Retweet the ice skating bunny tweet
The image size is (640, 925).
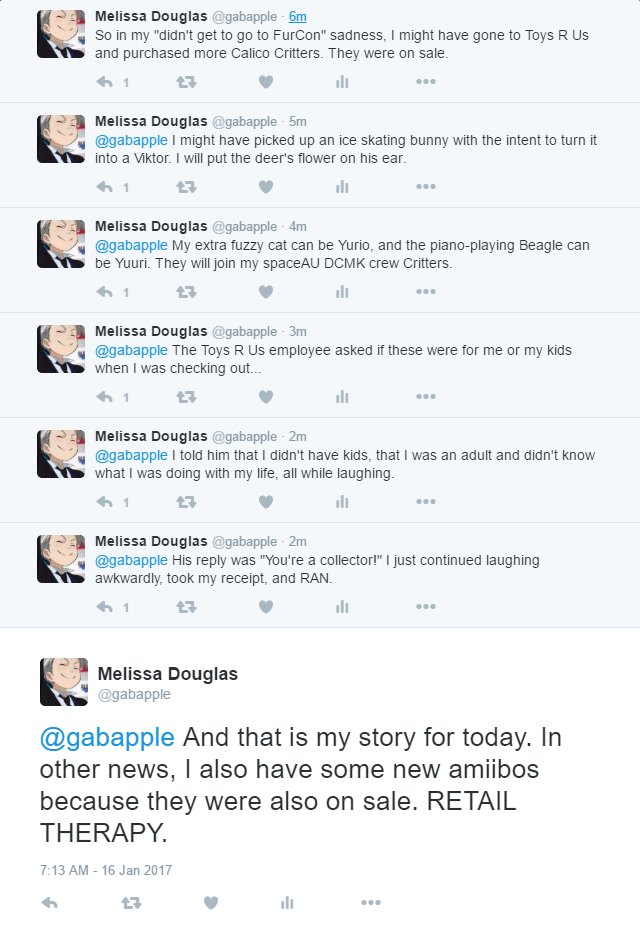186,187
